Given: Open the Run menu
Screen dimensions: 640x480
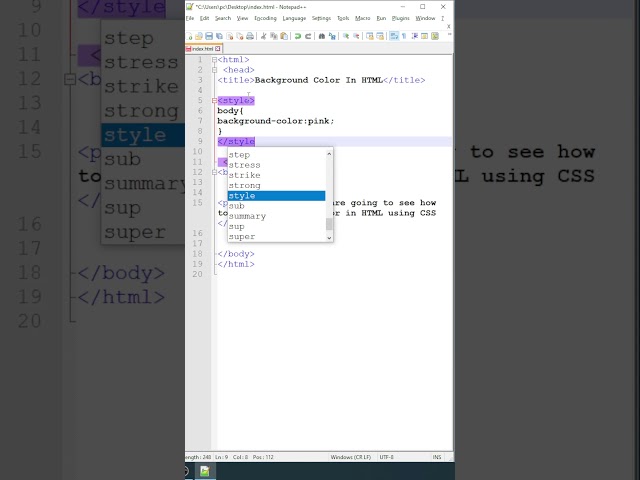Looking at the screenshot, I should click(381, 18).
